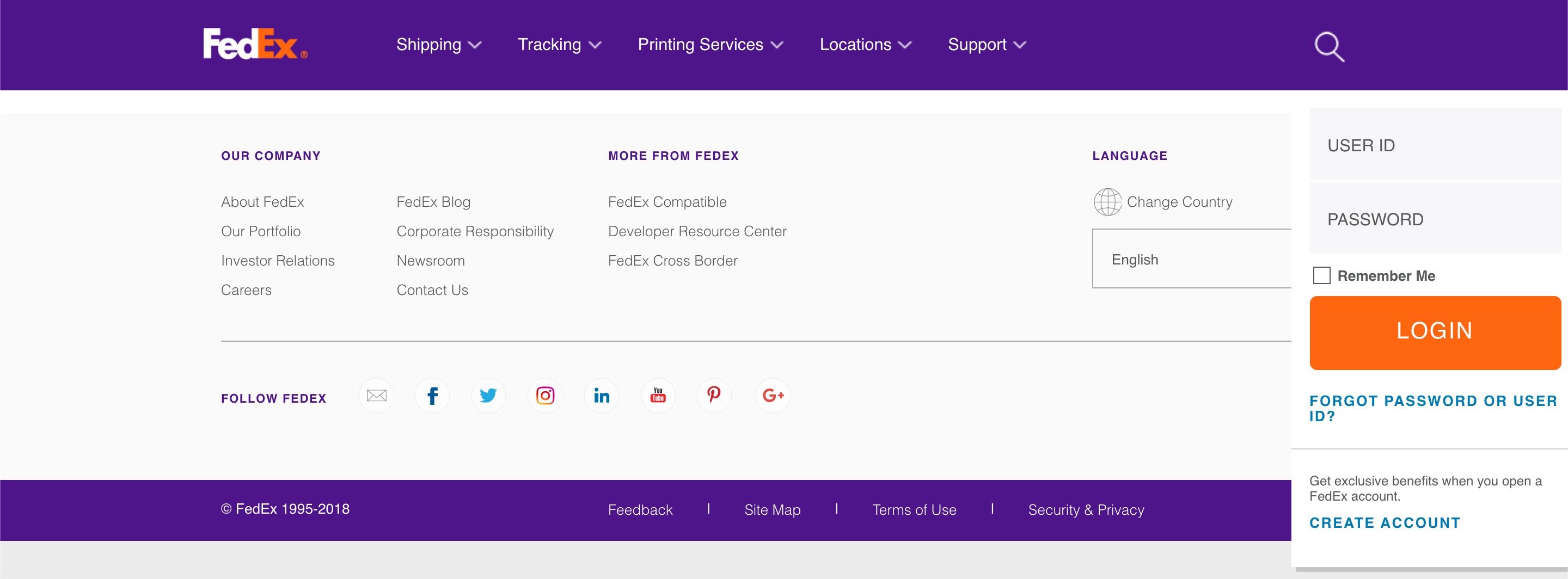Open the Tracking dropdown

559,45
